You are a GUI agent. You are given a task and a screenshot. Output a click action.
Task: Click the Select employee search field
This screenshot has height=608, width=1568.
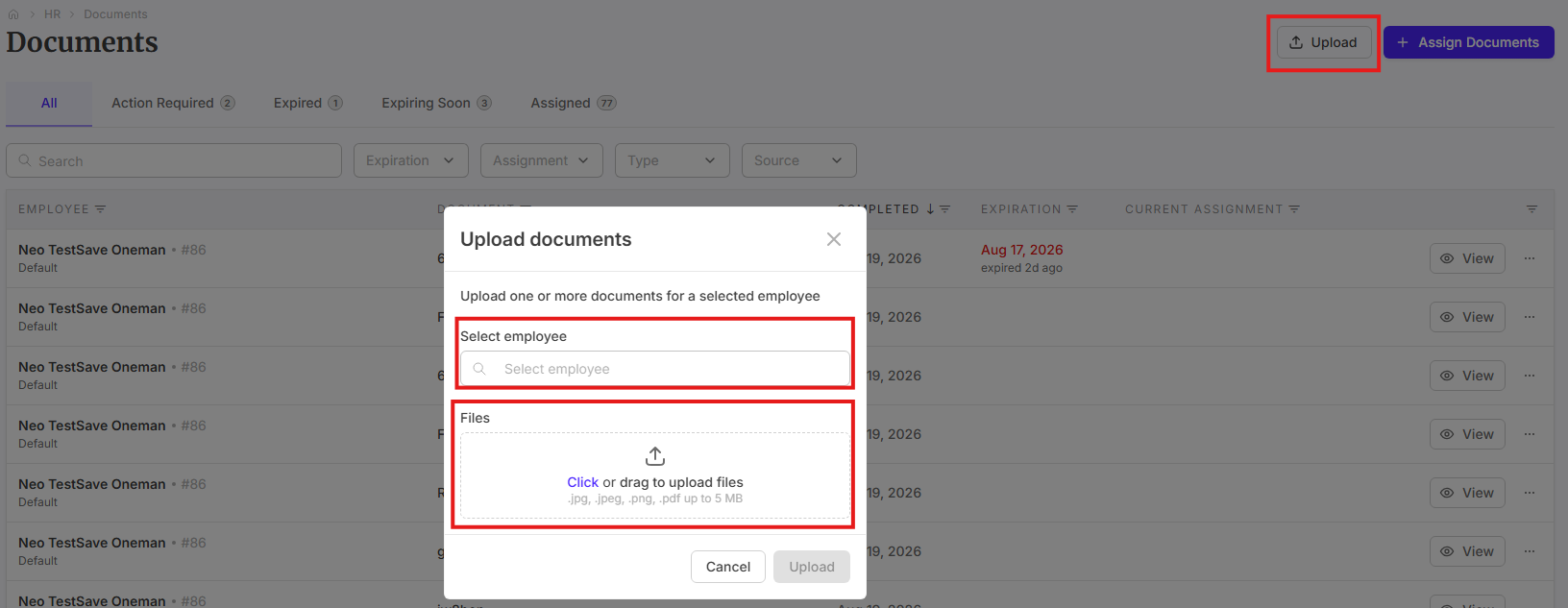click(655, 369)
